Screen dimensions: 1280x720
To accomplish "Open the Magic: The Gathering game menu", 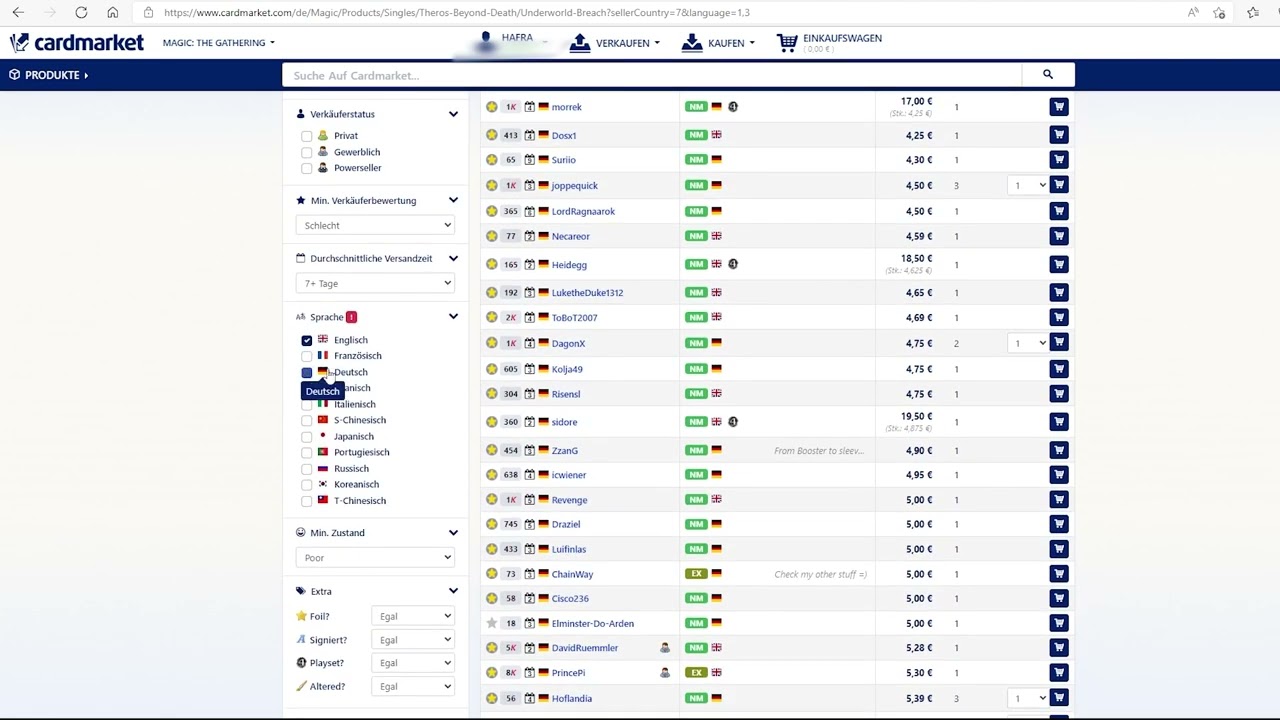I will point(218,43).
